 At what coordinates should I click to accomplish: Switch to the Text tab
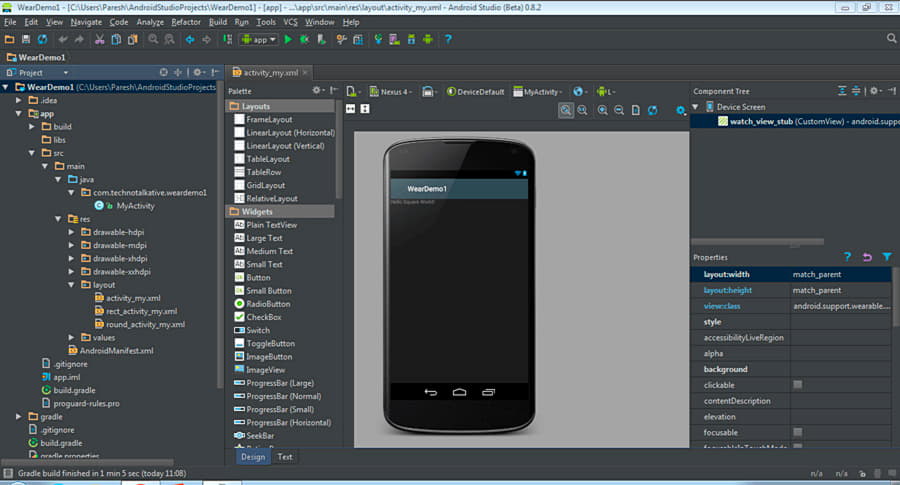(x=285, y=457)
